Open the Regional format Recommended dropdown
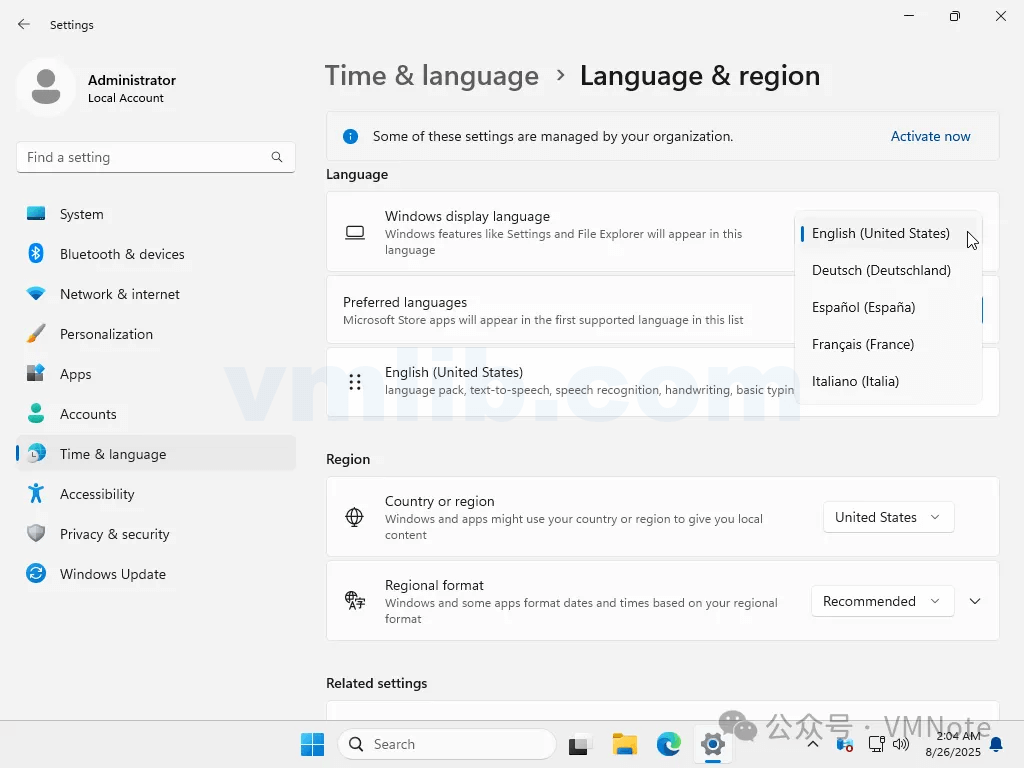 tap(881, 601)
